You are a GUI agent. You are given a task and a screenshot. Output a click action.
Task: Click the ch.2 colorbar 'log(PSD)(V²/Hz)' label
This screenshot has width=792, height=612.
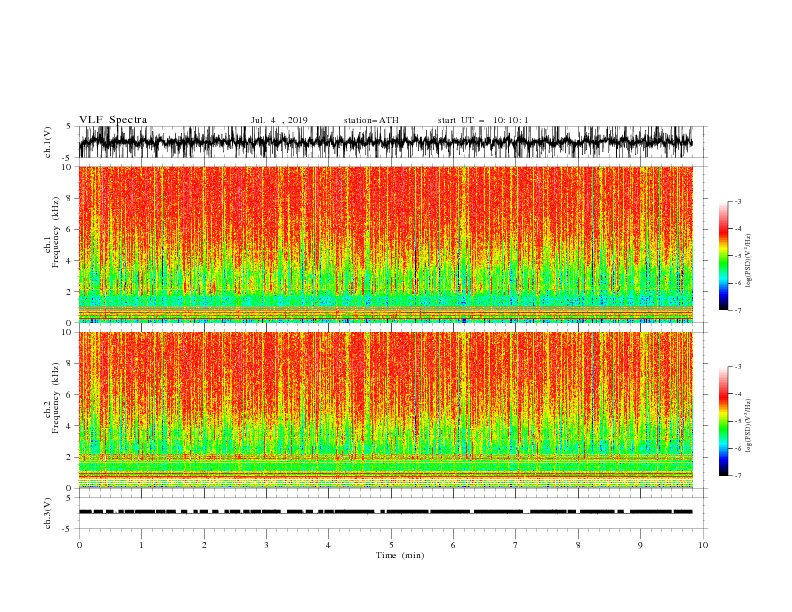(748, 425)
